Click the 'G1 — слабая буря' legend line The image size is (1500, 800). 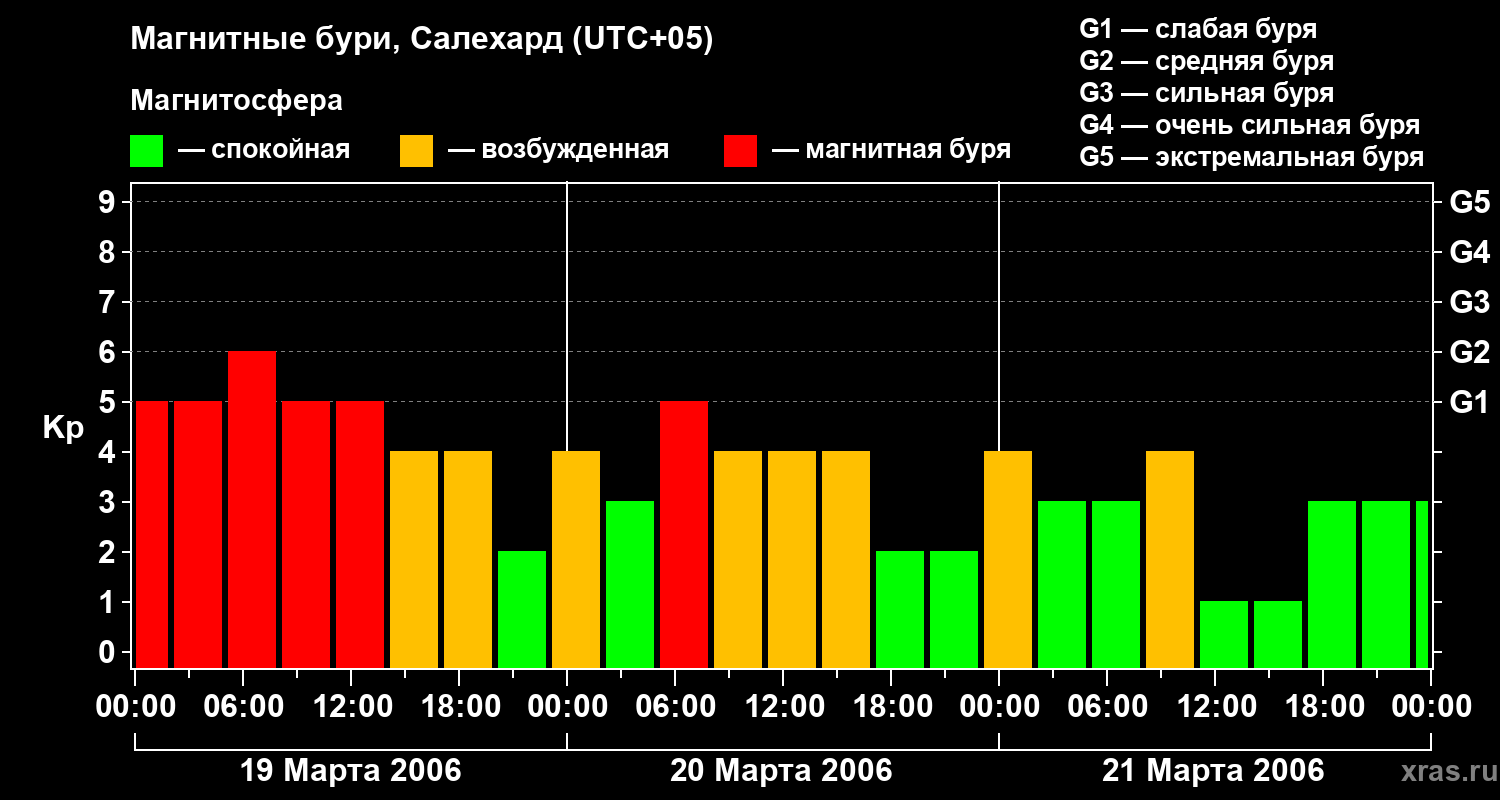[x=1198, y=29]
